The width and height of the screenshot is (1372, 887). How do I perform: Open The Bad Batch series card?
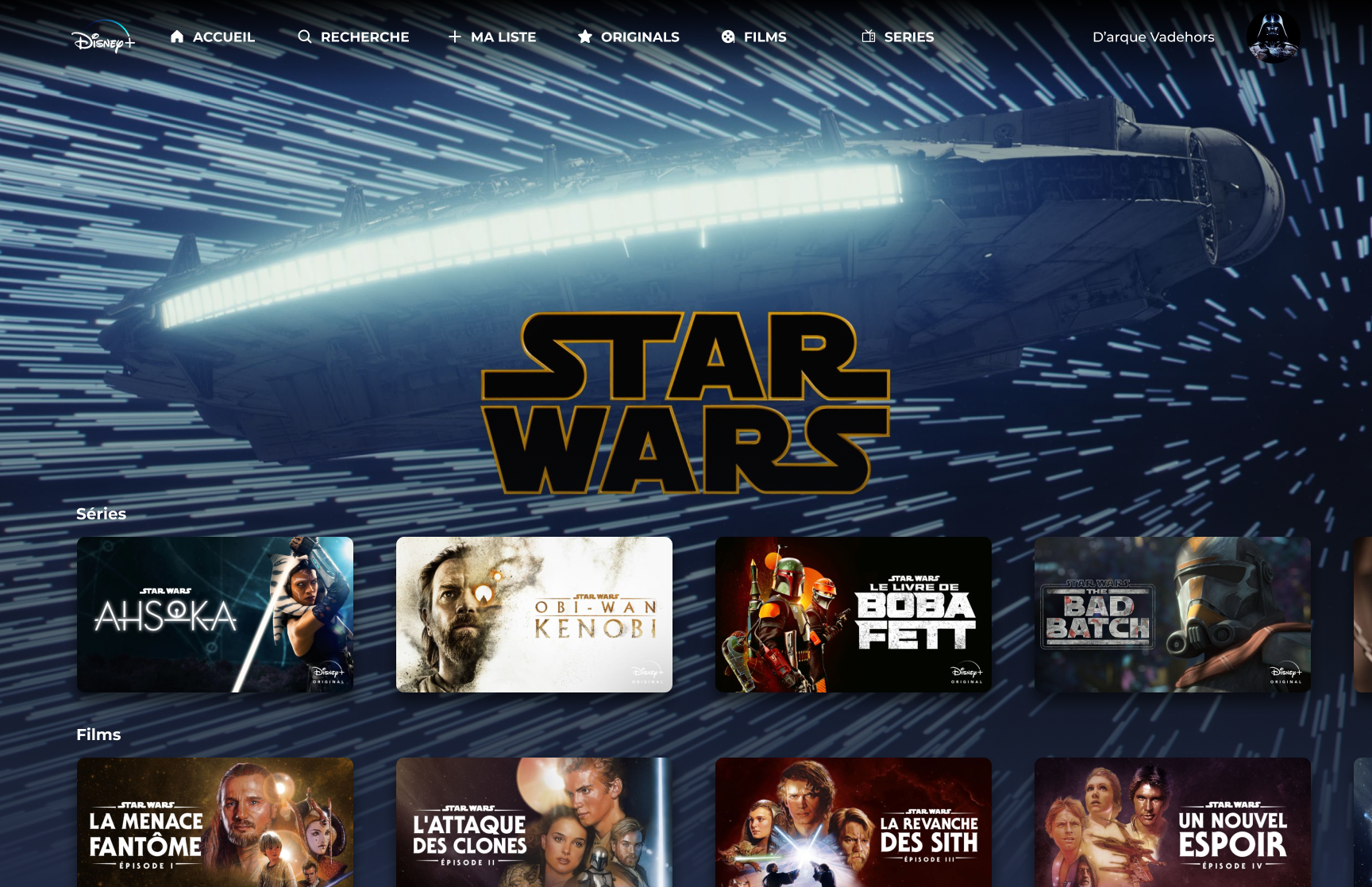tap(1173, 615)
